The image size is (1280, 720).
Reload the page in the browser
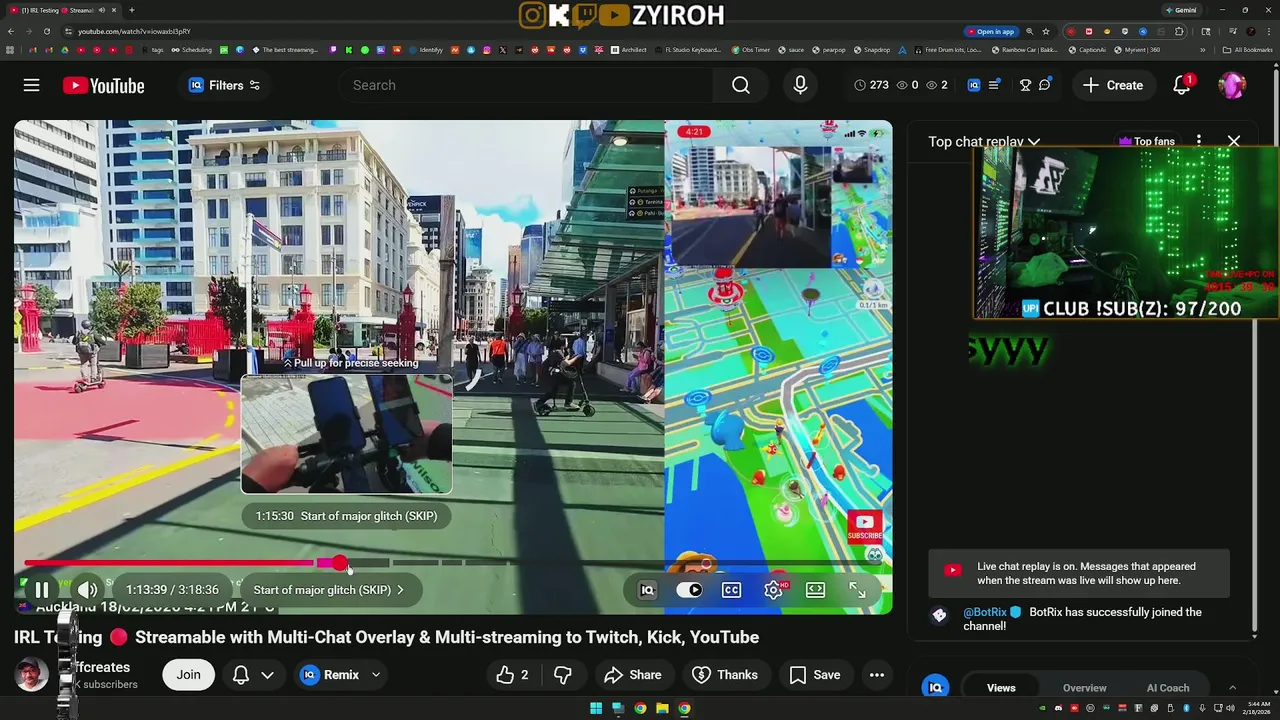49,31
